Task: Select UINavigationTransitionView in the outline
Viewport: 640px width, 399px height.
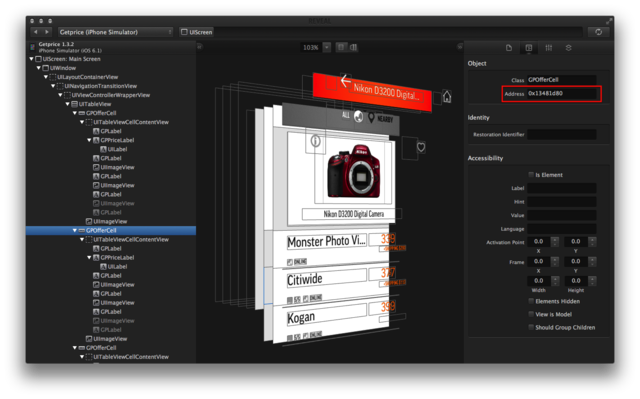Action: coord(100,86)
